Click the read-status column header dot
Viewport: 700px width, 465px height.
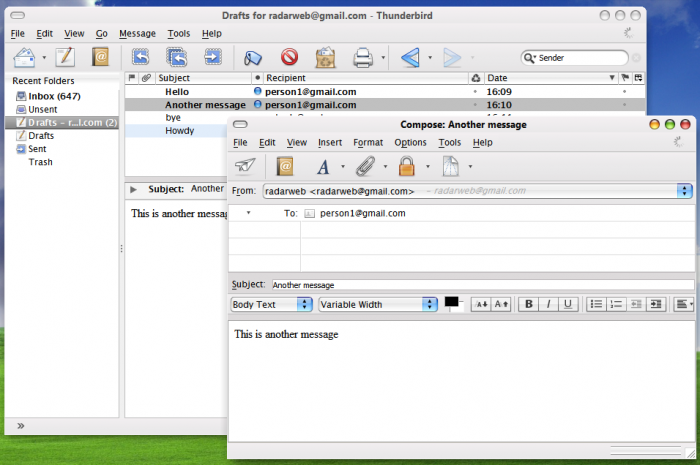click(257, 78)
